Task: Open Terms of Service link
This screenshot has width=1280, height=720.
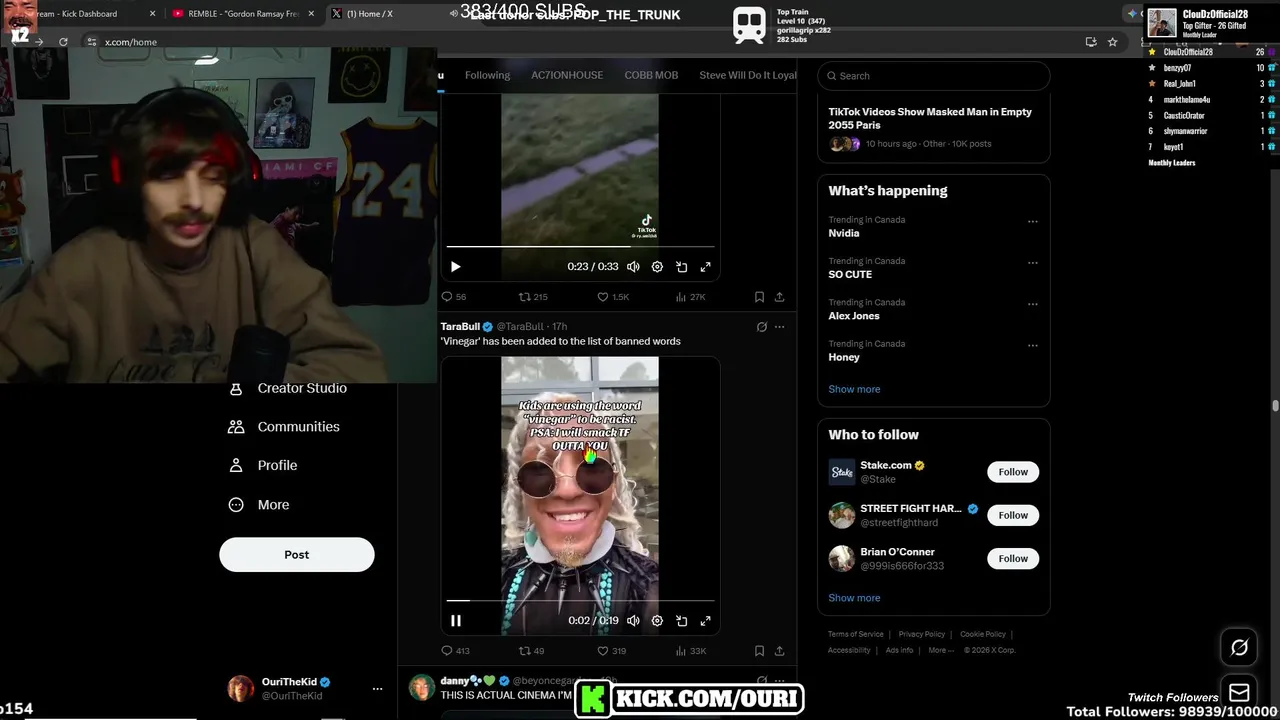Action: (x=856, y=634)
